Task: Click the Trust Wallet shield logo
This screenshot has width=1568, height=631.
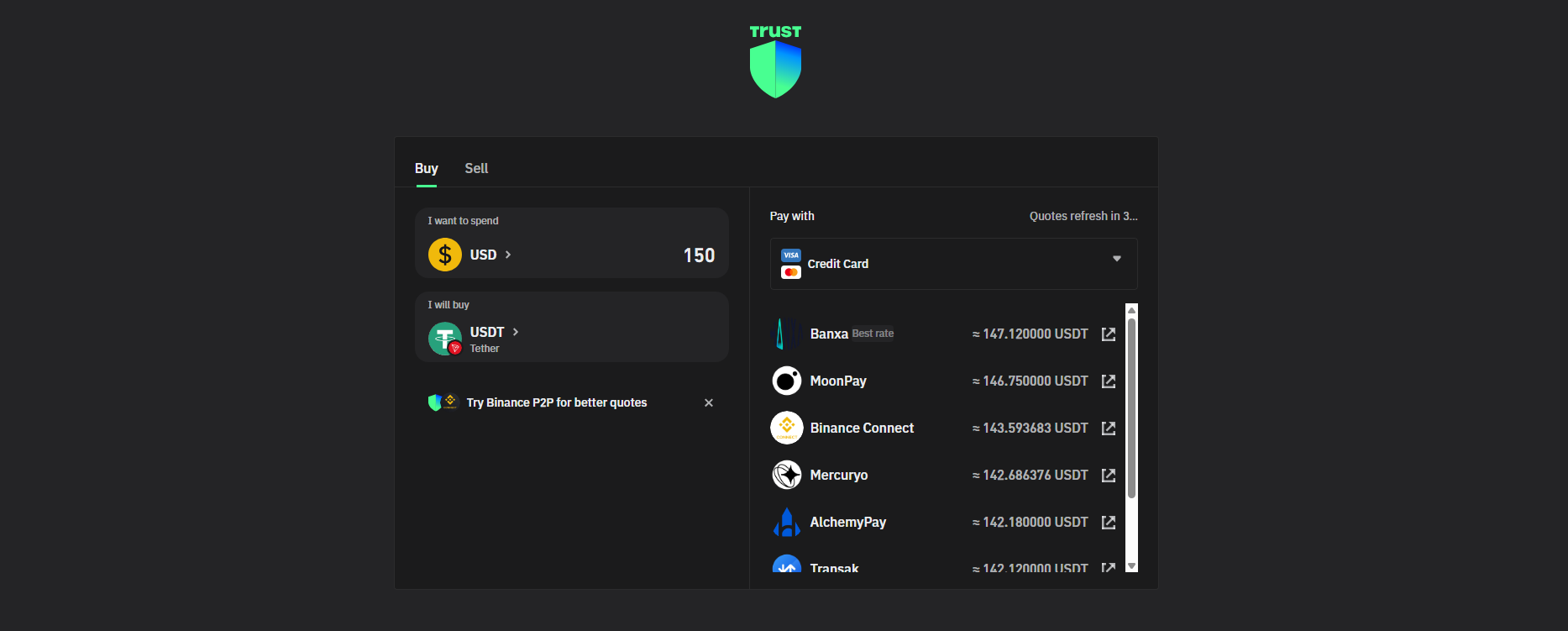Action: point(775,68)
